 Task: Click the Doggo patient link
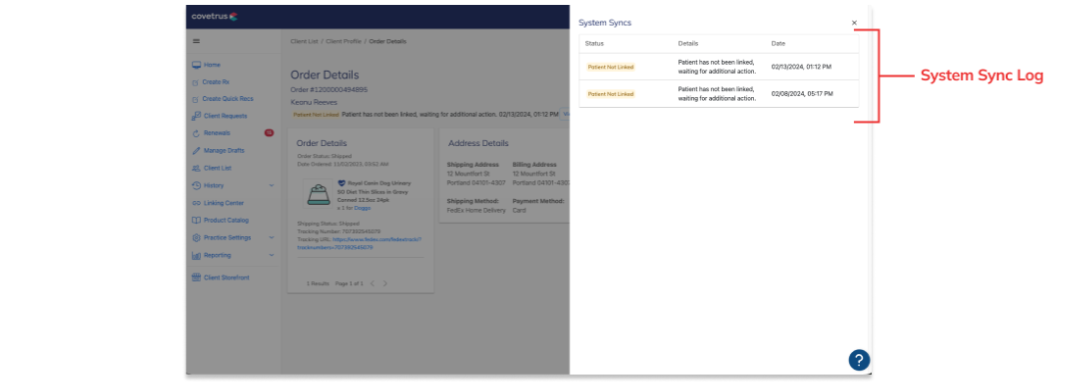pyautogui.click(x=362, y=208)
